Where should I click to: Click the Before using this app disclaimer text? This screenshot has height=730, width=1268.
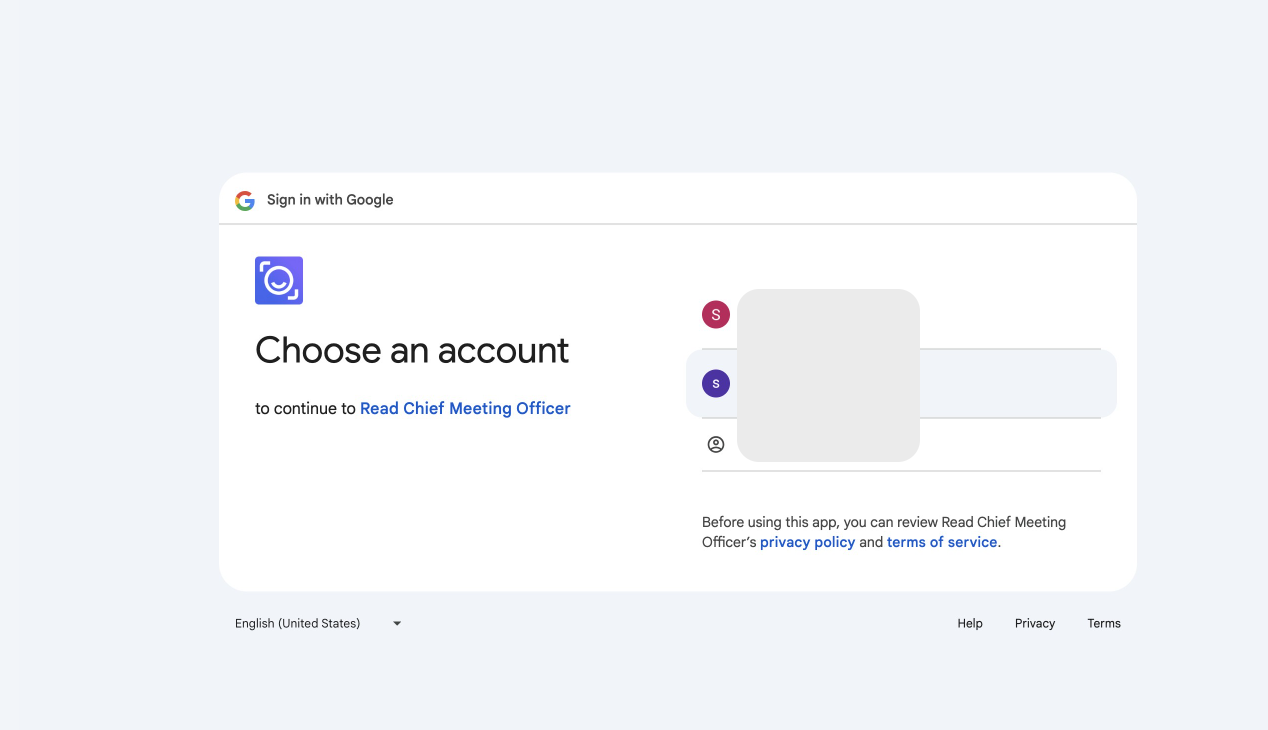884,532
